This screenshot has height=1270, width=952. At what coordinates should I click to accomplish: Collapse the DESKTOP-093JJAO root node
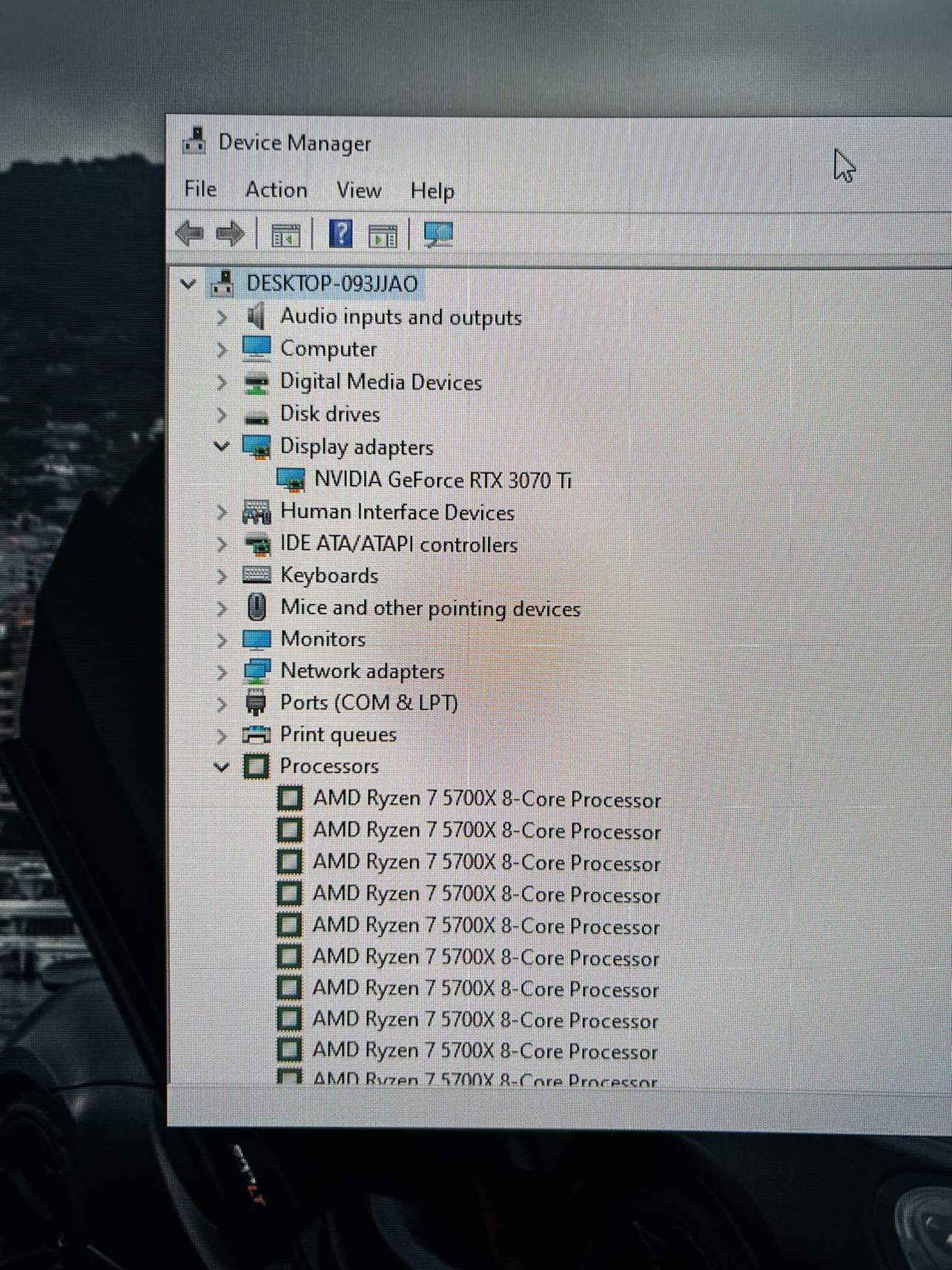(x=188, y=283)
